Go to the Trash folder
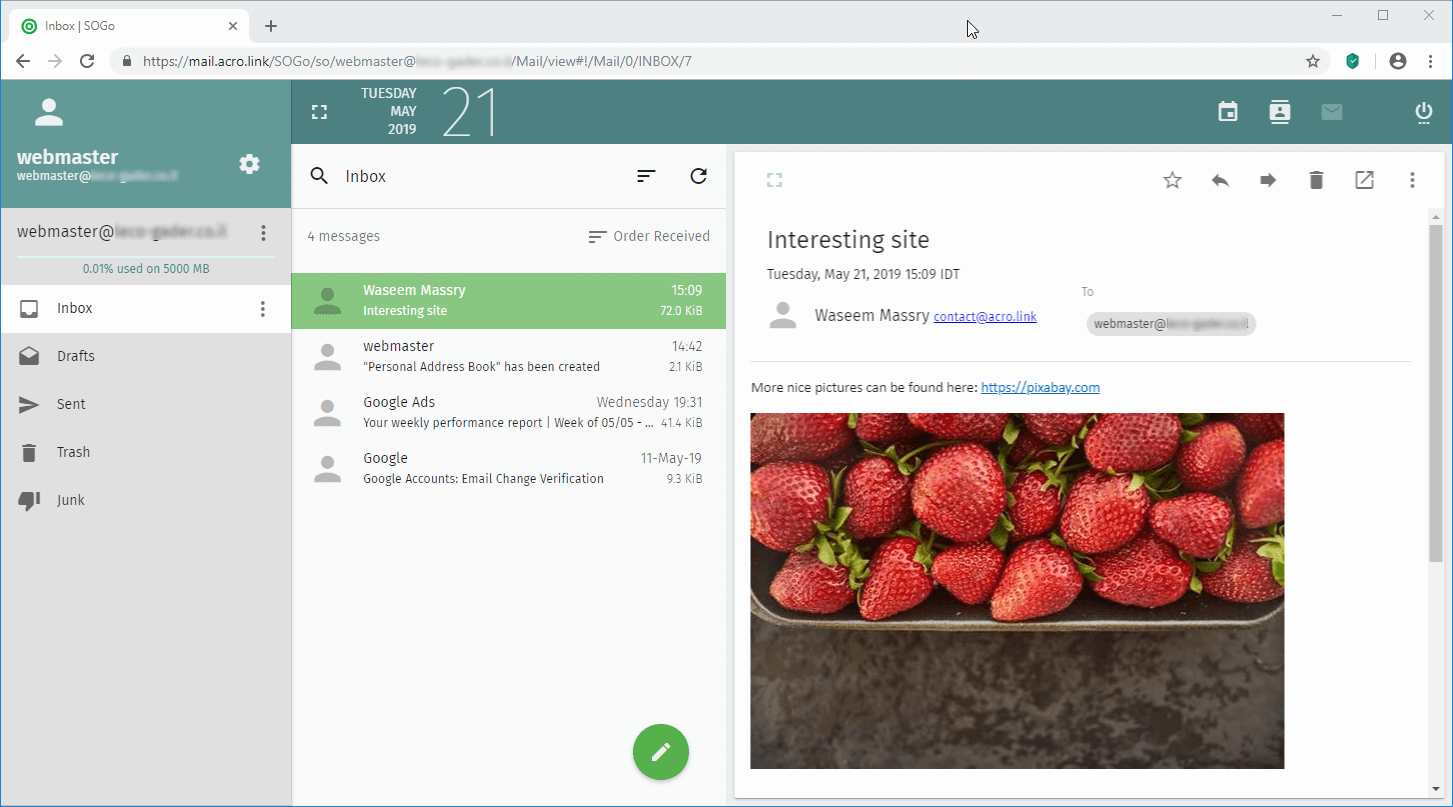The width and height of the screenshot is (1453, 807). (x=73, y=452)
